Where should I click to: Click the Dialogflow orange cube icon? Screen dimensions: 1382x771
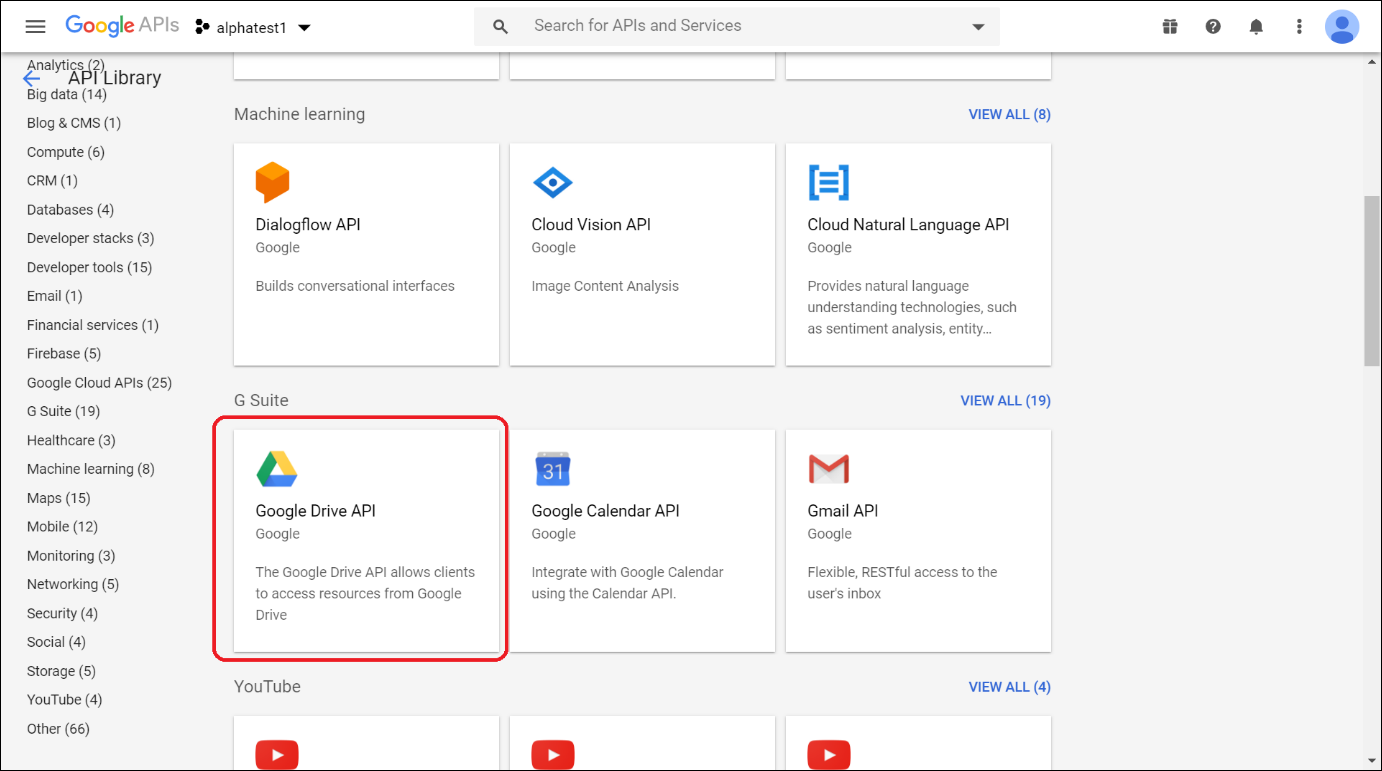coord(272,183)
